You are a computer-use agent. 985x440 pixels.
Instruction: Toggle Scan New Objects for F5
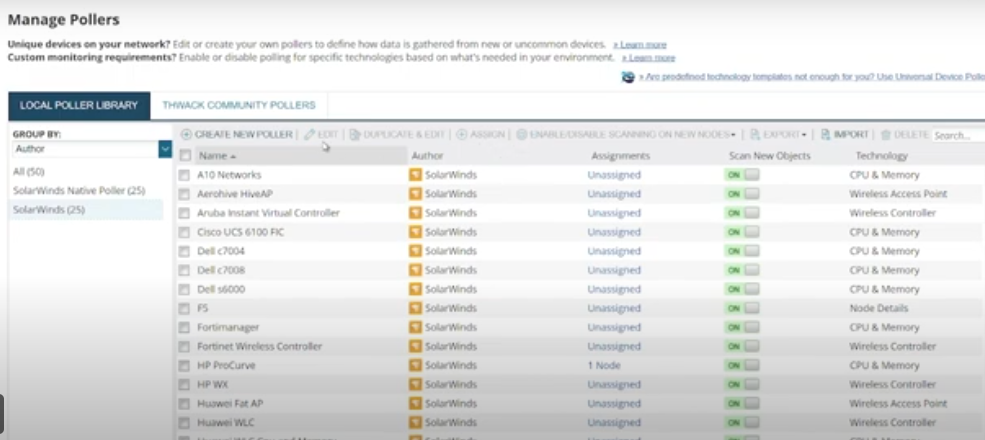(742, 308)
